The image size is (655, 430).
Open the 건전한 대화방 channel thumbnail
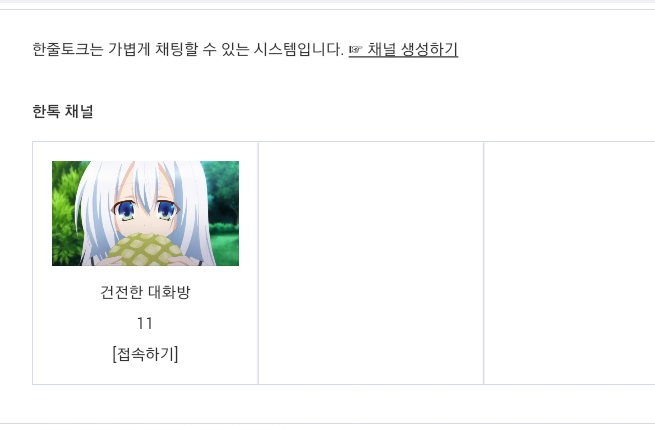145,213
